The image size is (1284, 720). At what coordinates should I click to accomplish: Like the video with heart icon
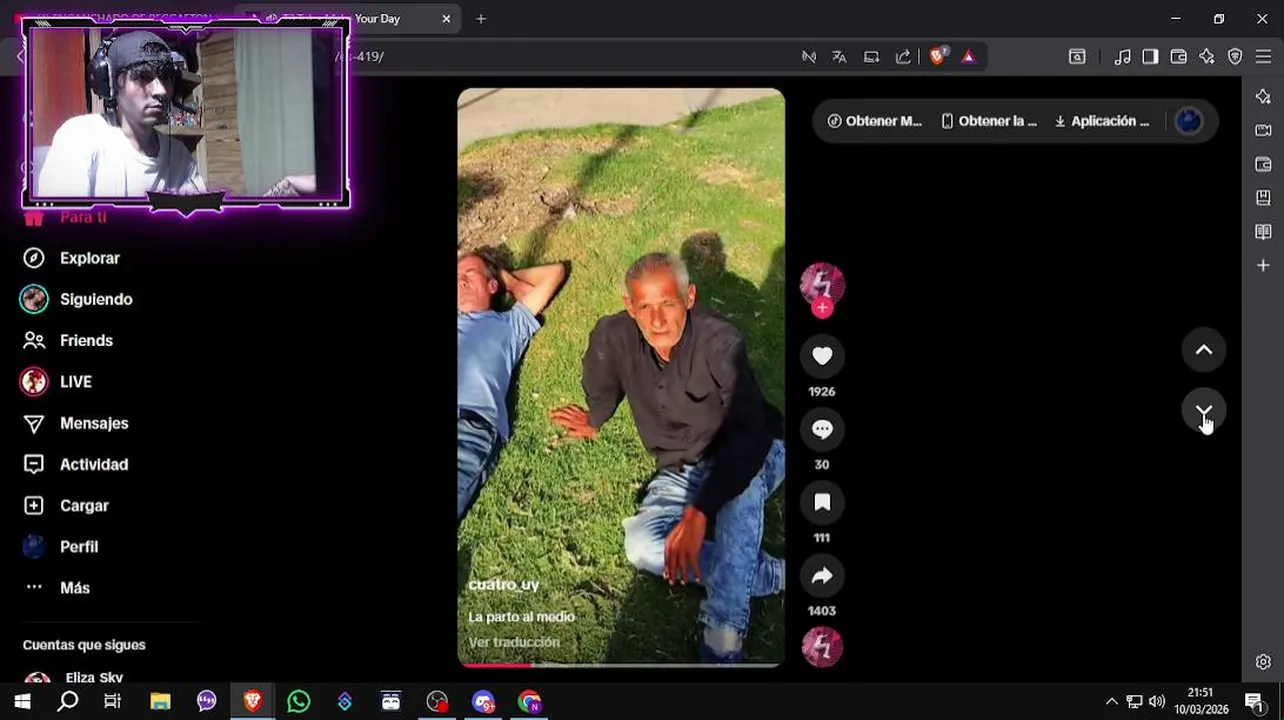click(822, 356)
